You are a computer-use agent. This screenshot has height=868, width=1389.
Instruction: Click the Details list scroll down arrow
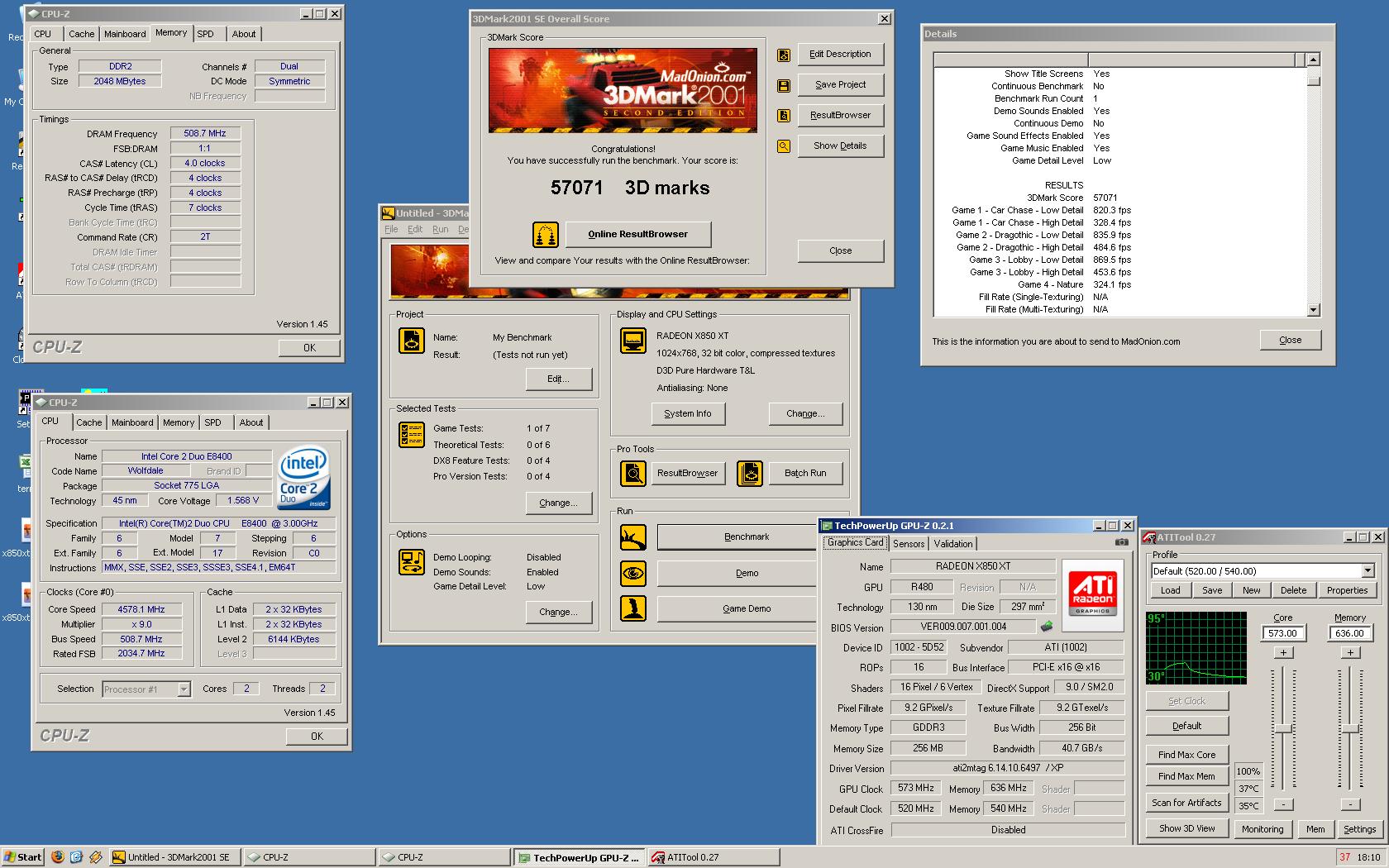[1314, 311]
